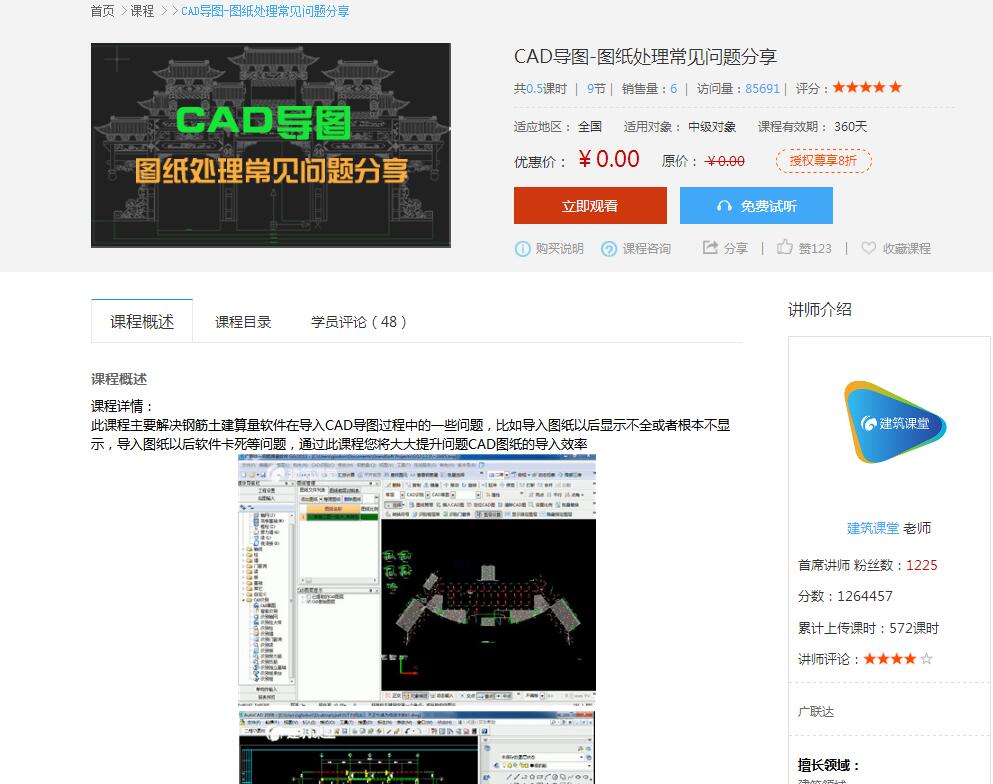Open the 学员评论（48） tab
Image resolution: width=993 pixels, height=784 pixels.
point(358,322)
